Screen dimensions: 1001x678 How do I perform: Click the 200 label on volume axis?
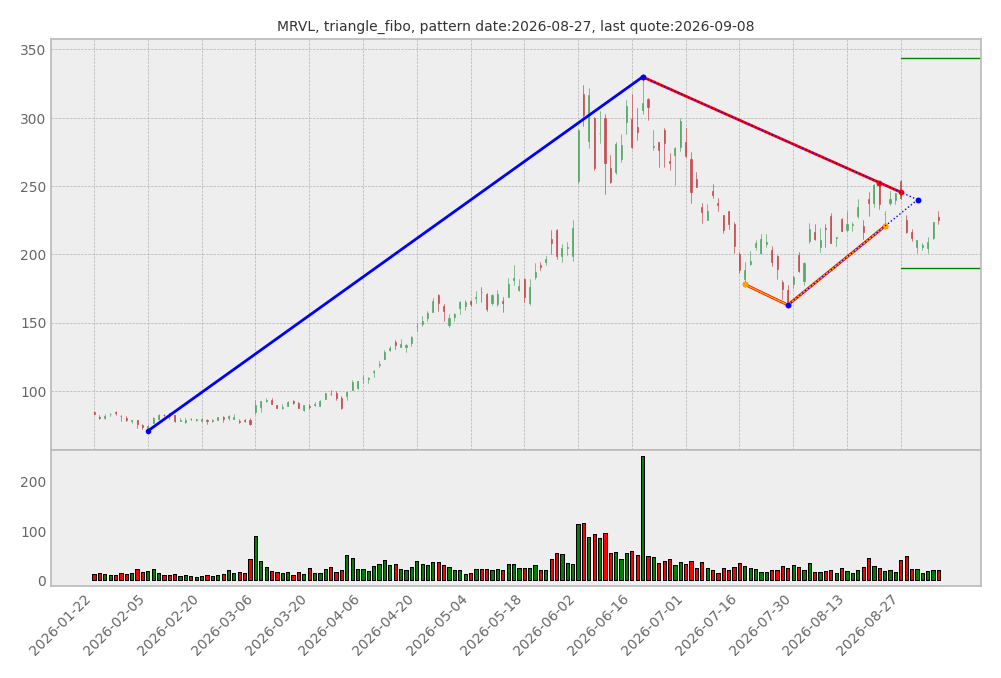[x=33, y=482]
